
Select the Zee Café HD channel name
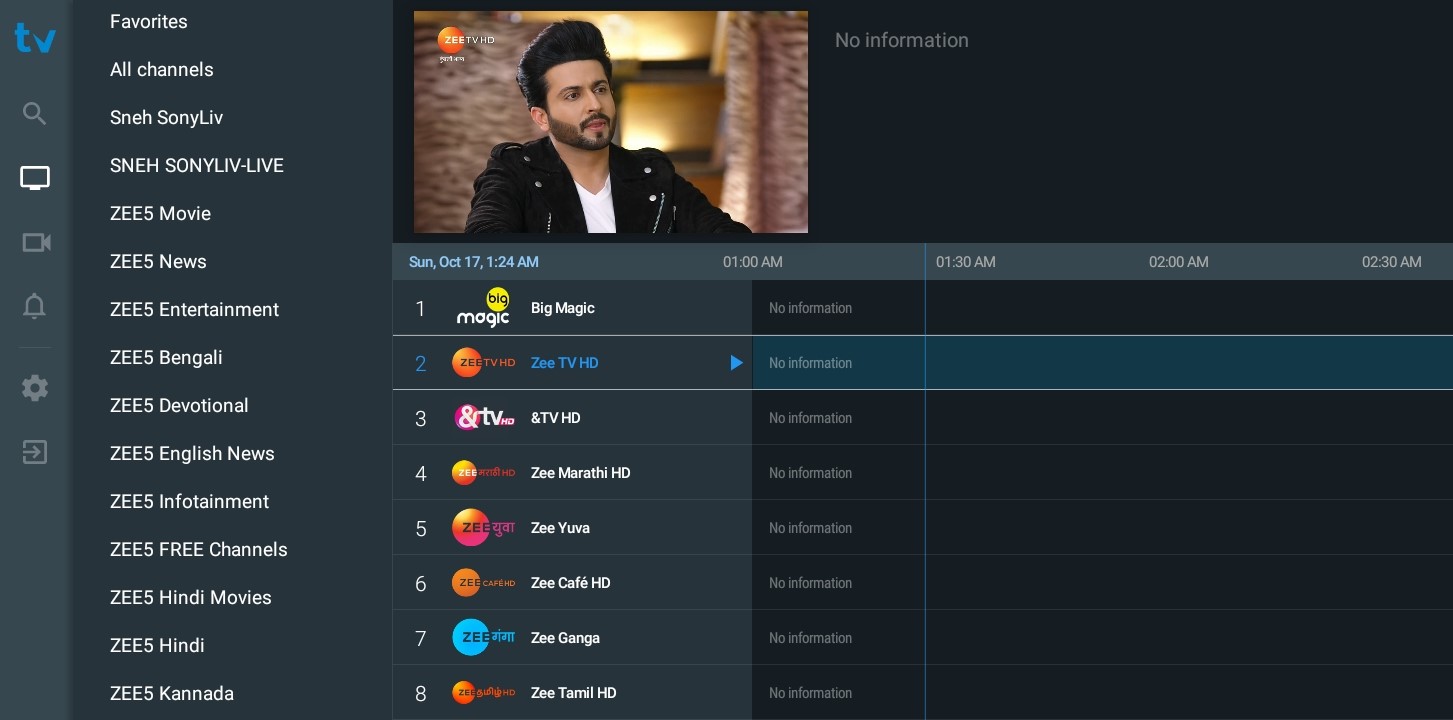coord(571,583)
